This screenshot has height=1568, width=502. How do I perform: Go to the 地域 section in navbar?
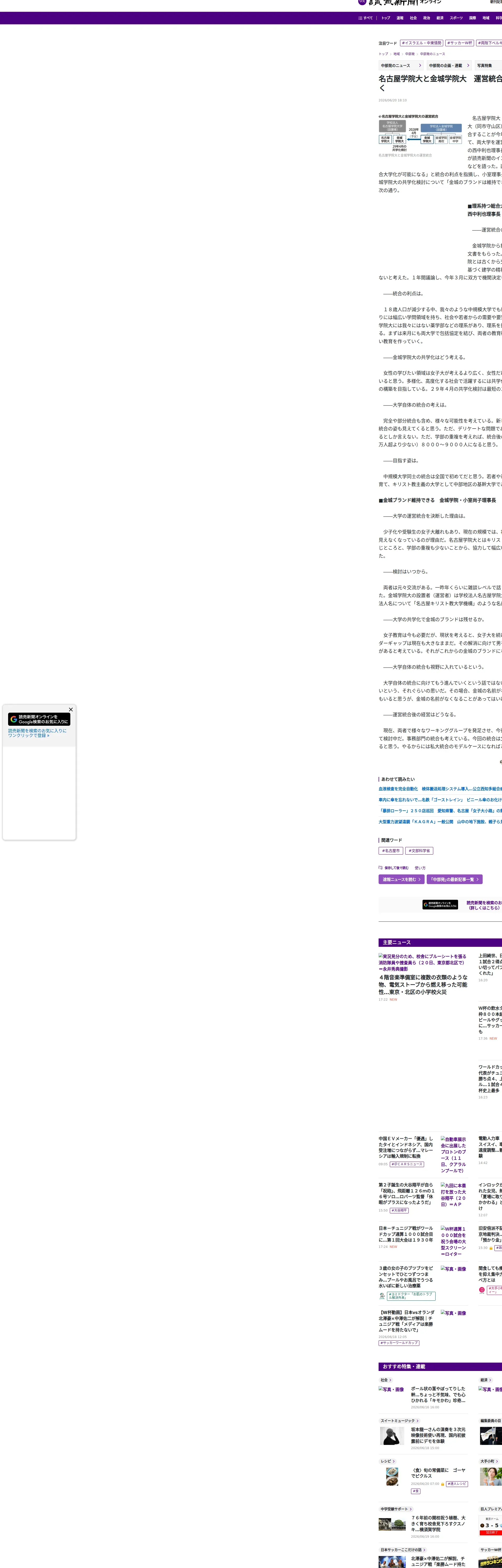coord(486,18)
